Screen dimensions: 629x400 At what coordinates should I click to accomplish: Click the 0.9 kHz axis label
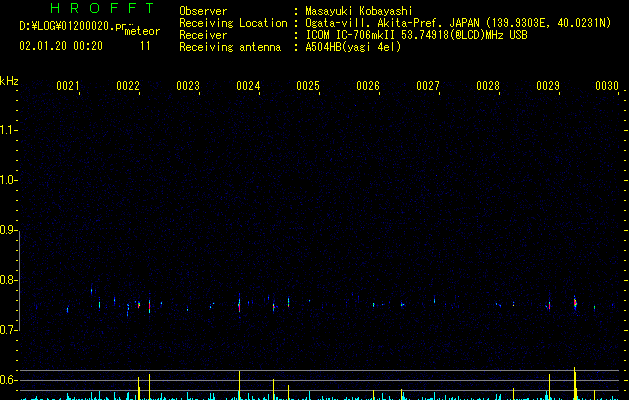(x=8, y=230)
